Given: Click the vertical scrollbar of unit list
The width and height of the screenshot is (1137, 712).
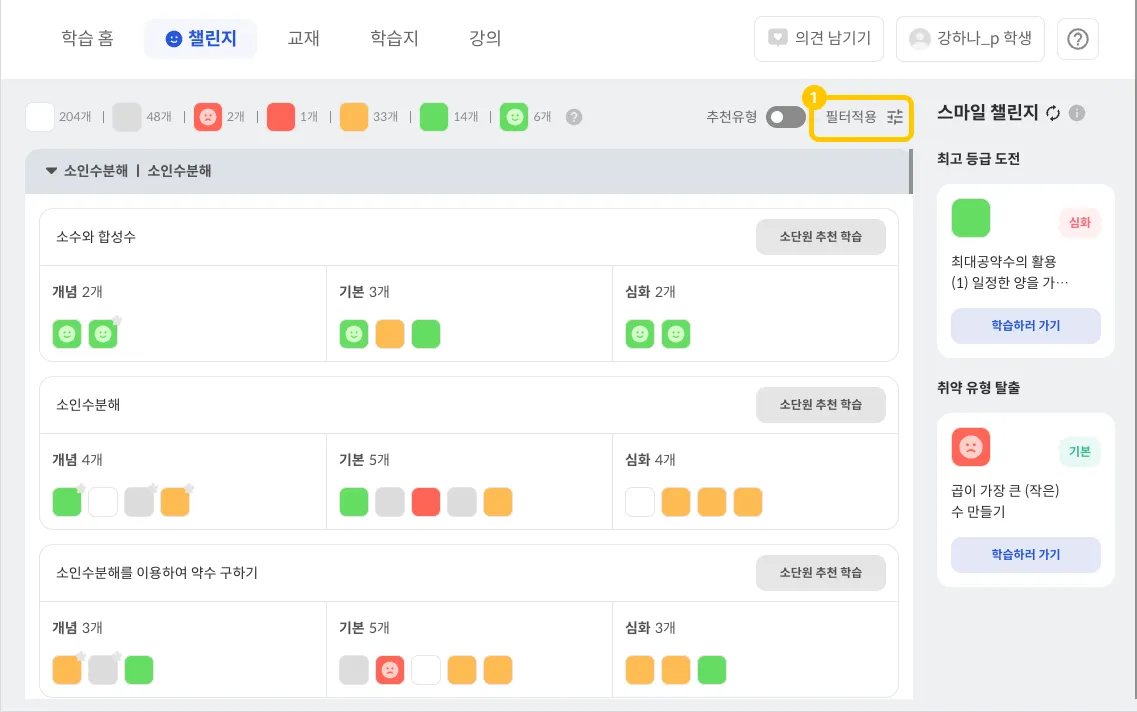Looking at the screenshot, I should pos(911,172).
